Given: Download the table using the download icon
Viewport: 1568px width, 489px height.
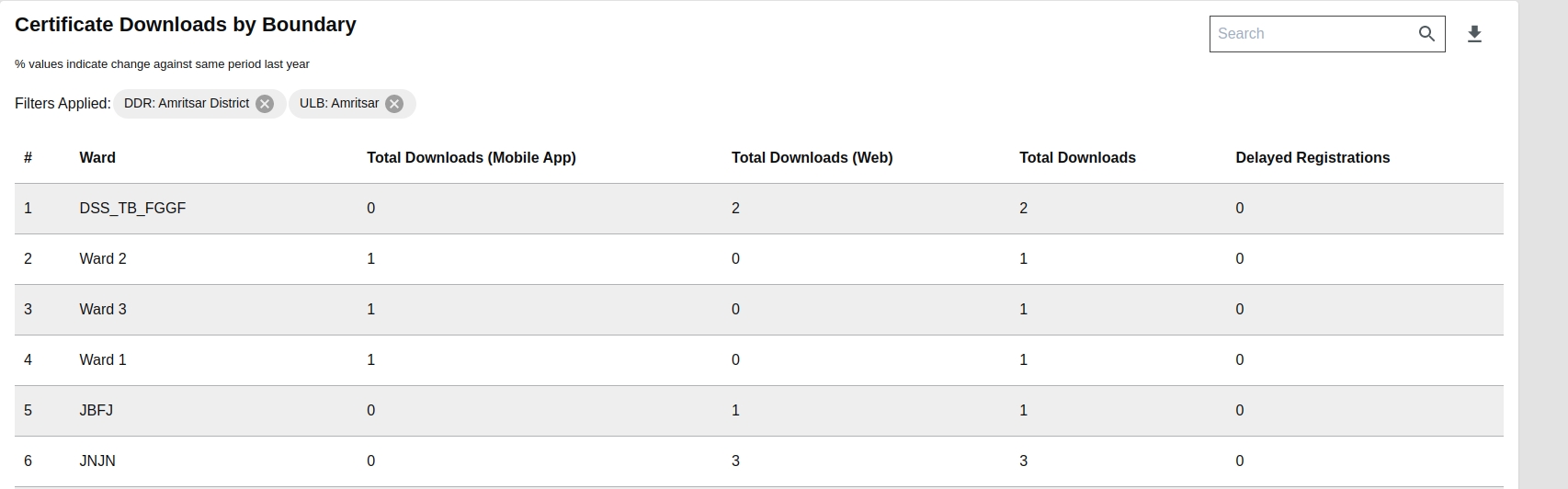Looking at the screenshot, I should [1474, 34].
